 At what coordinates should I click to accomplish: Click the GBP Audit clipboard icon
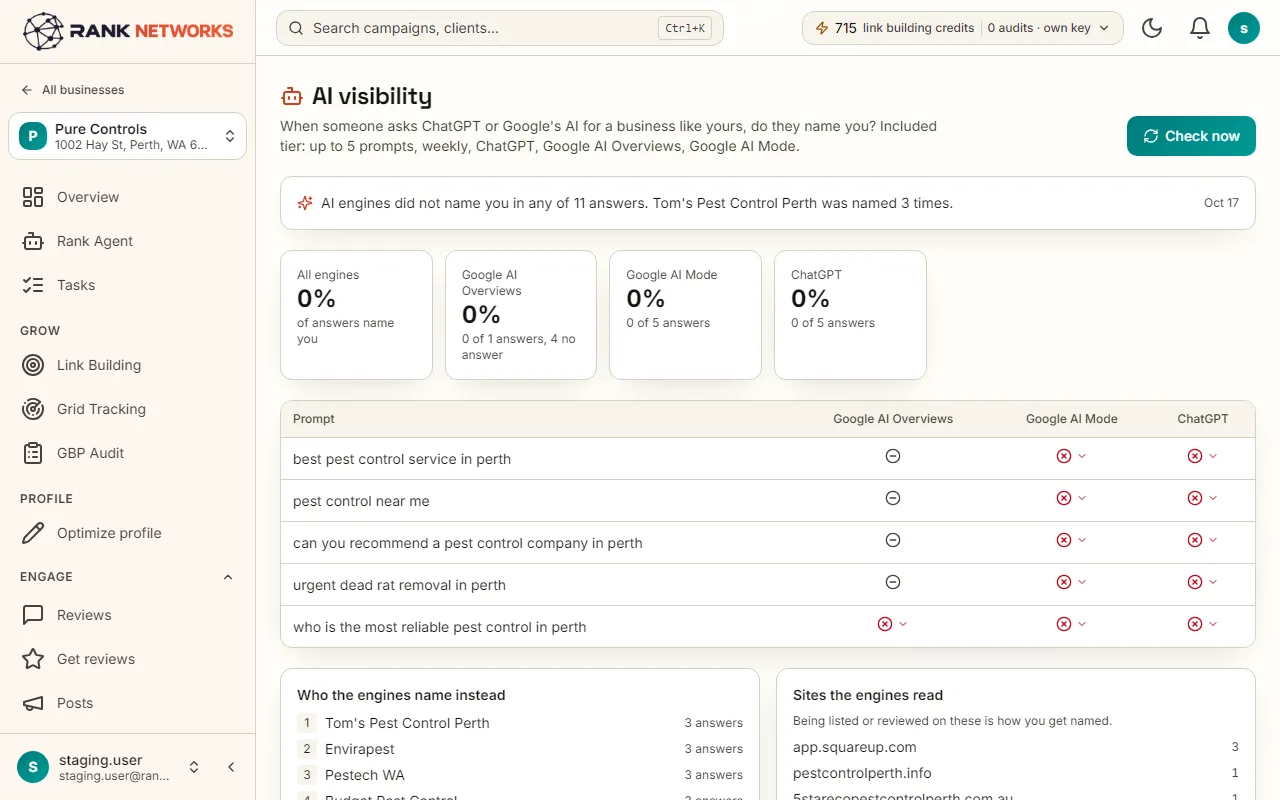[33, 453]
